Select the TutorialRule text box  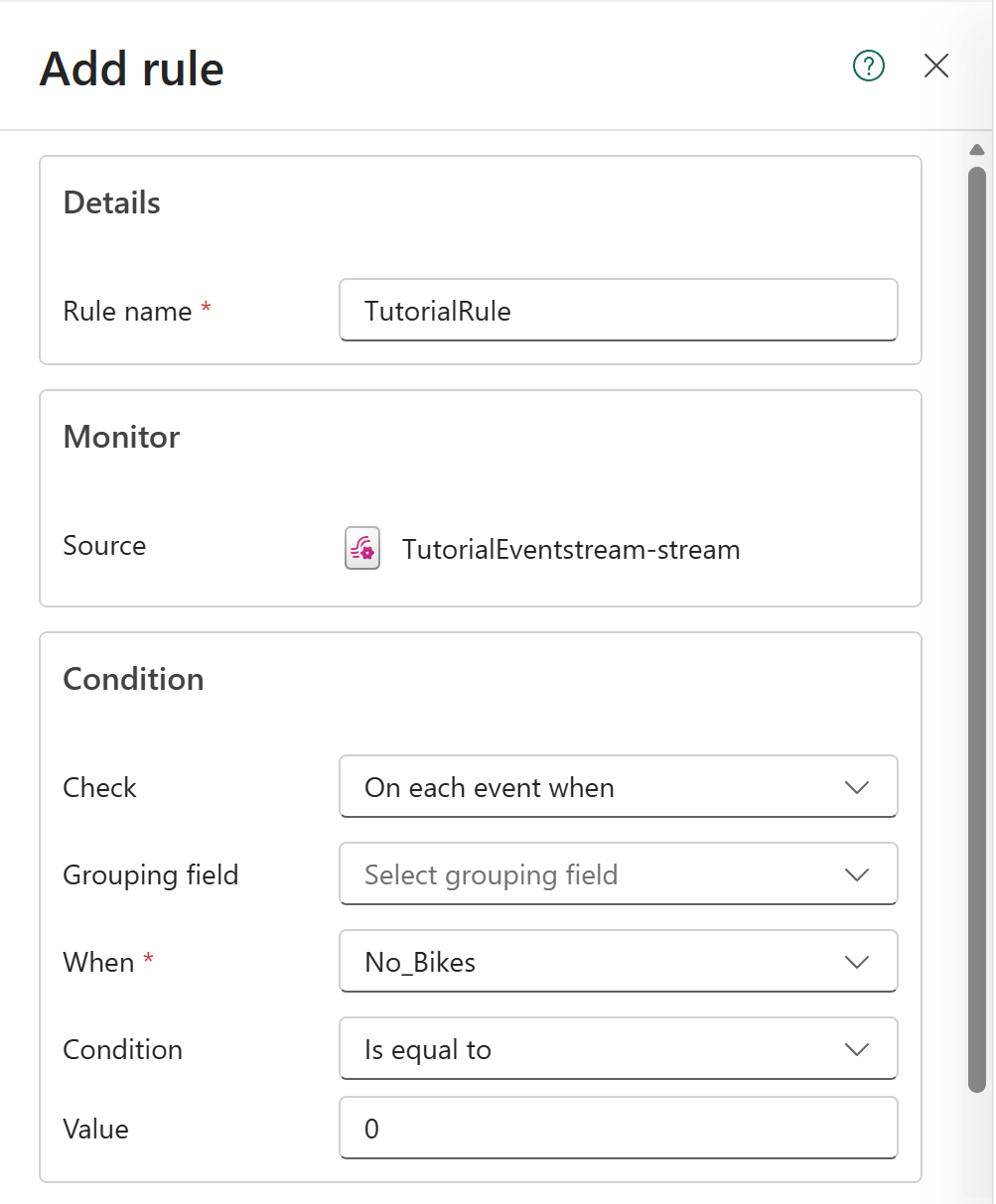[x=619, y=311]
